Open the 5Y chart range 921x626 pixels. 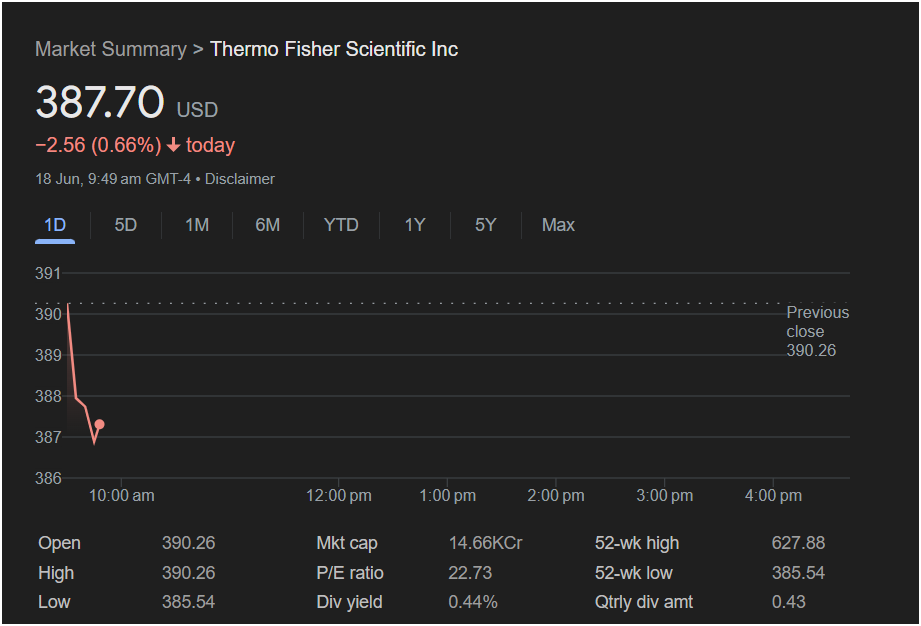[x=486, y=225]
